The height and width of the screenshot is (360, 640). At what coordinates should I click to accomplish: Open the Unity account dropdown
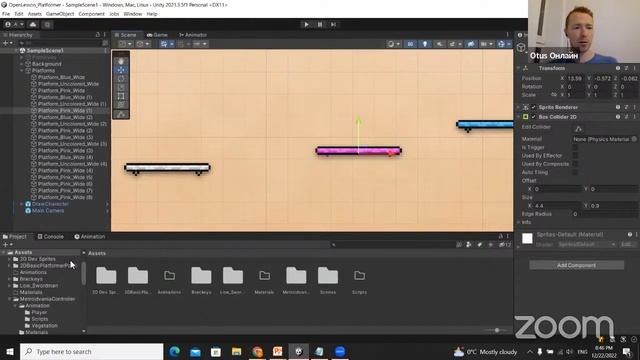[x=14, y=24]
